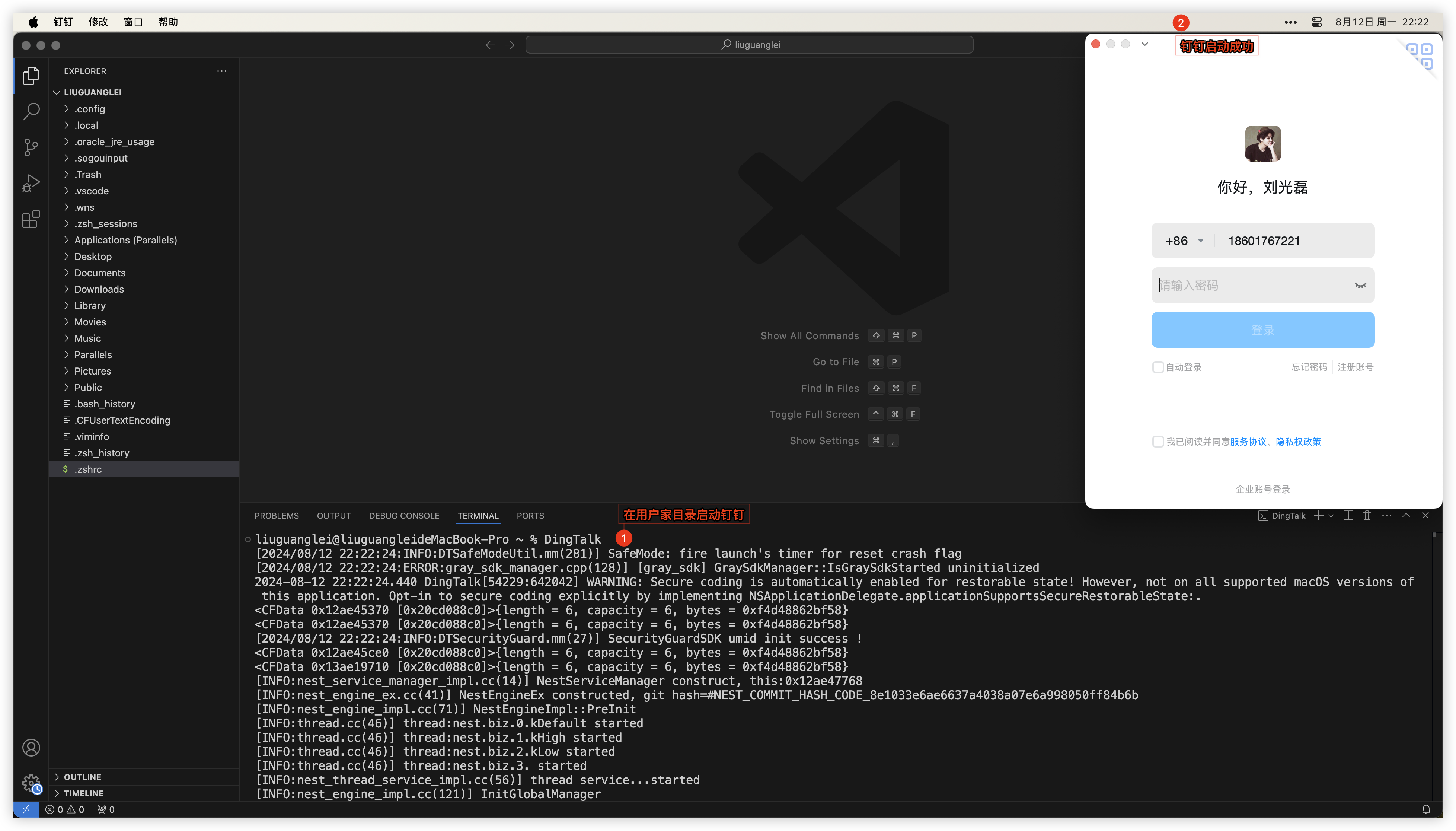Open the Search view in activity bar

click(x=31, y=111)
